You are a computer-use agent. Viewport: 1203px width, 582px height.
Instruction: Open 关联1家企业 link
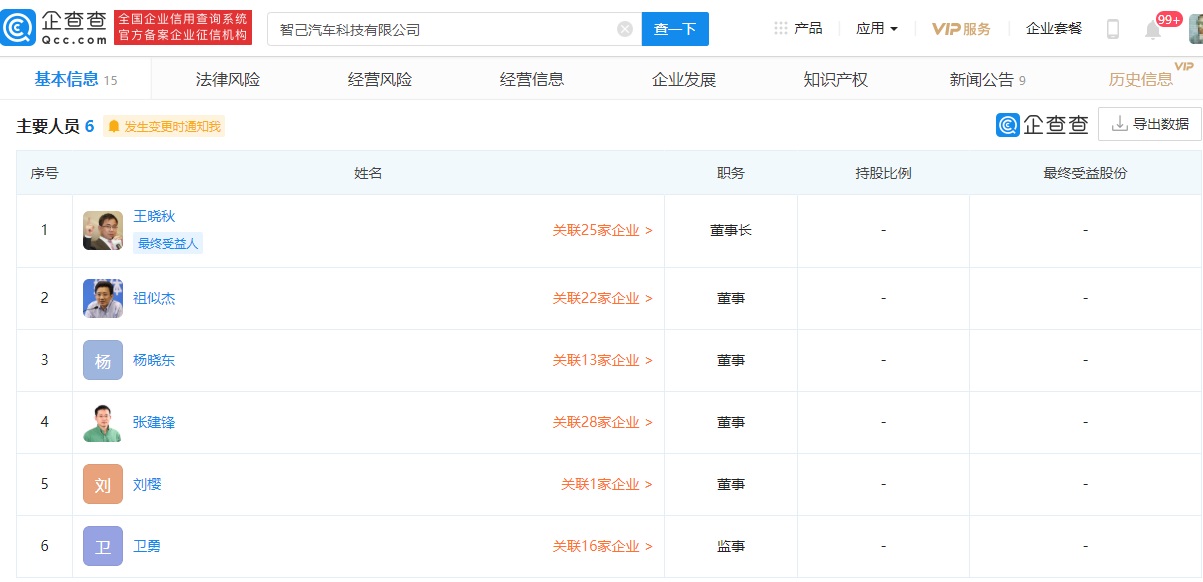pos(607,484)
